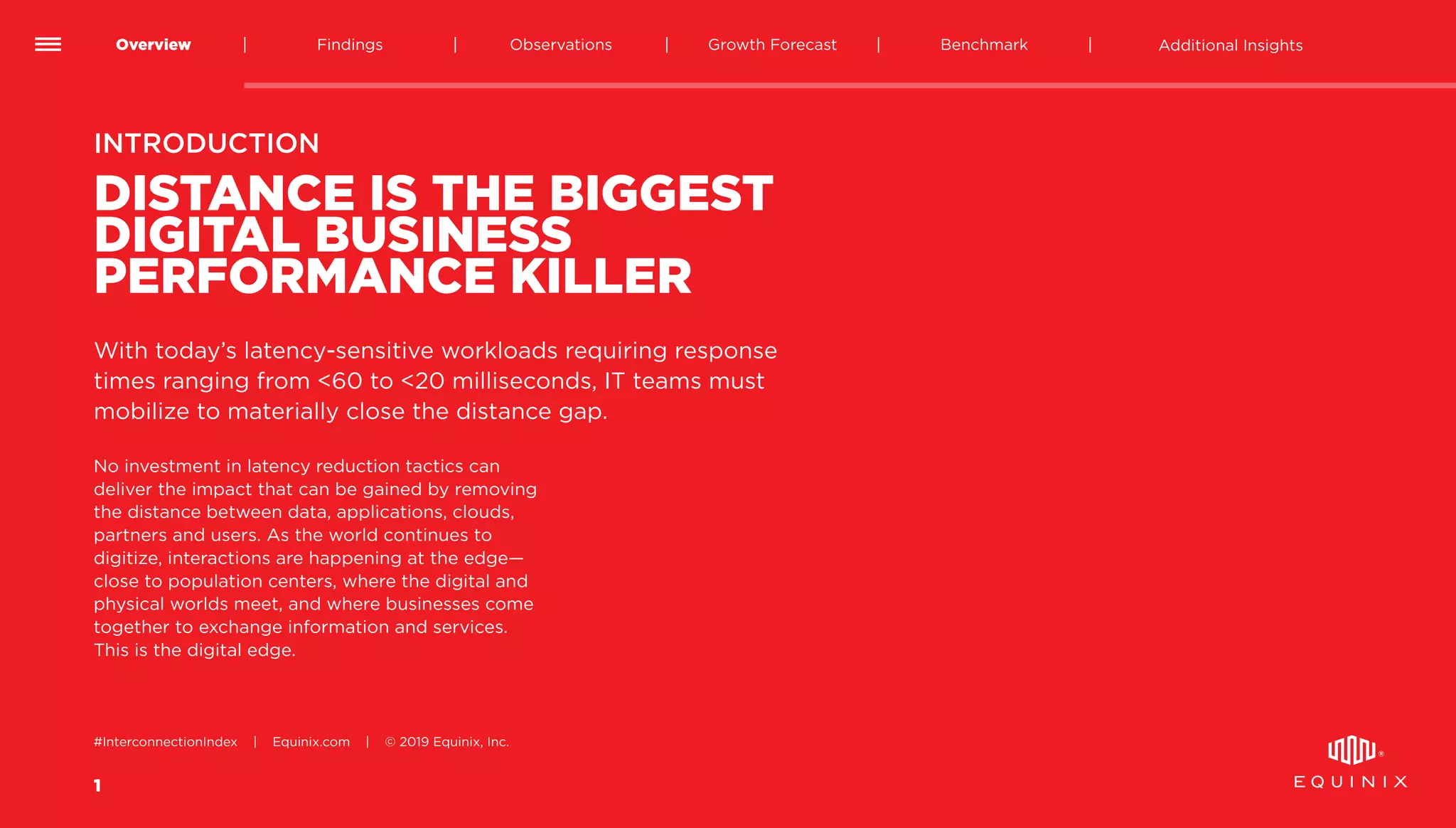
Task: Open the hamburger menu icon
Action: tap(48, 45)
